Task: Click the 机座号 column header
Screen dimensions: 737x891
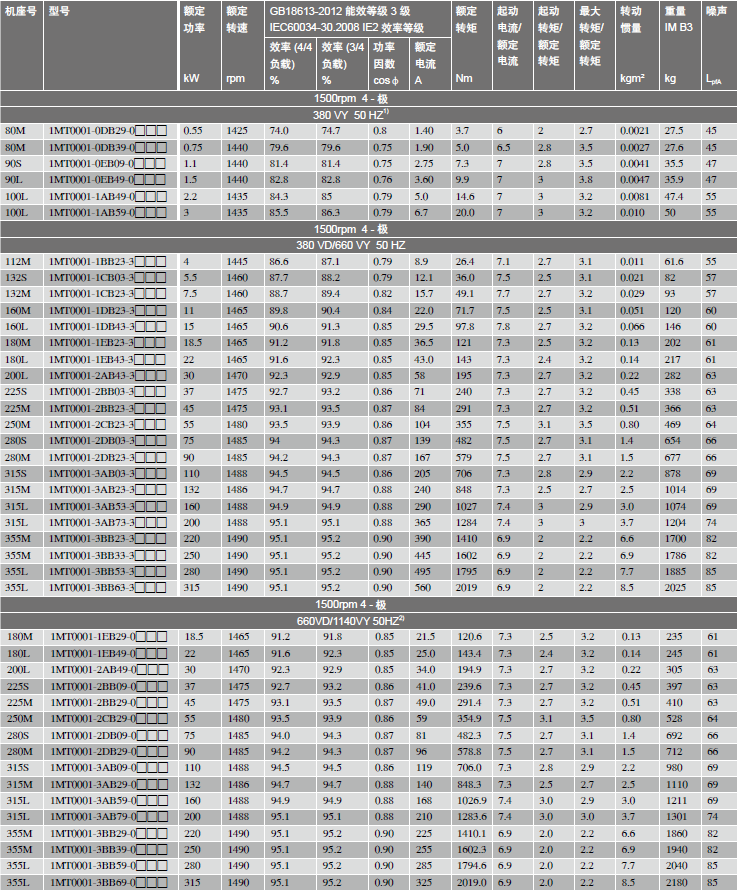Action: [x=21, y=10]
